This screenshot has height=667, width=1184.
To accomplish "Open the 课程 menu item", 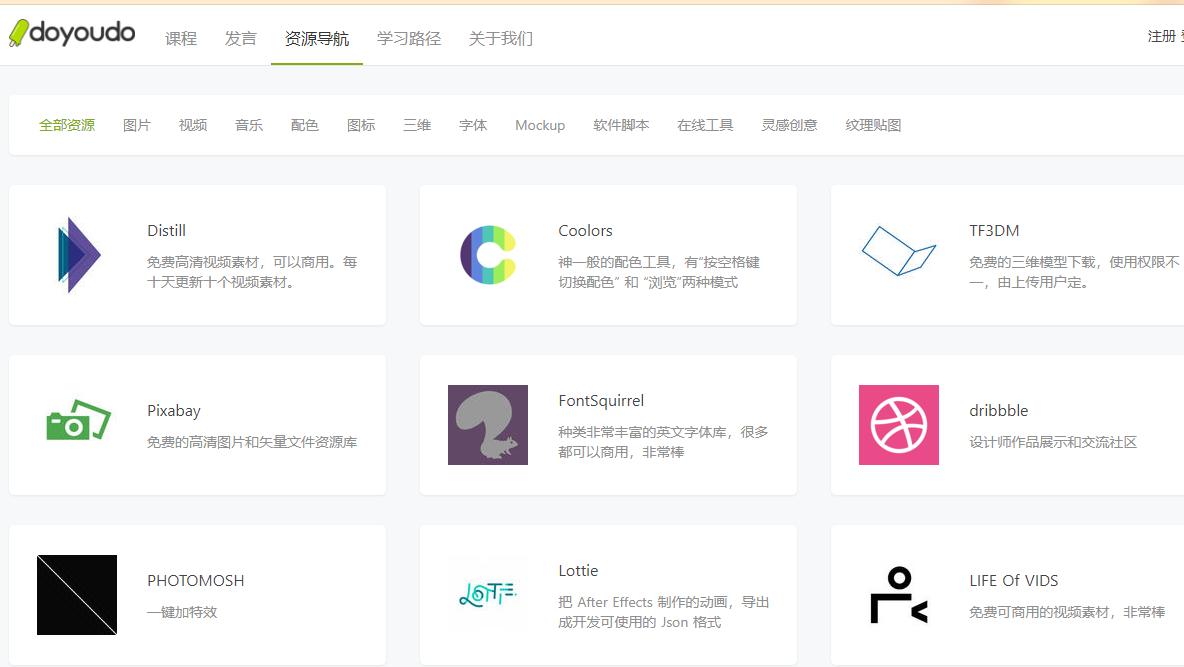I will click(x=181, y=38).
